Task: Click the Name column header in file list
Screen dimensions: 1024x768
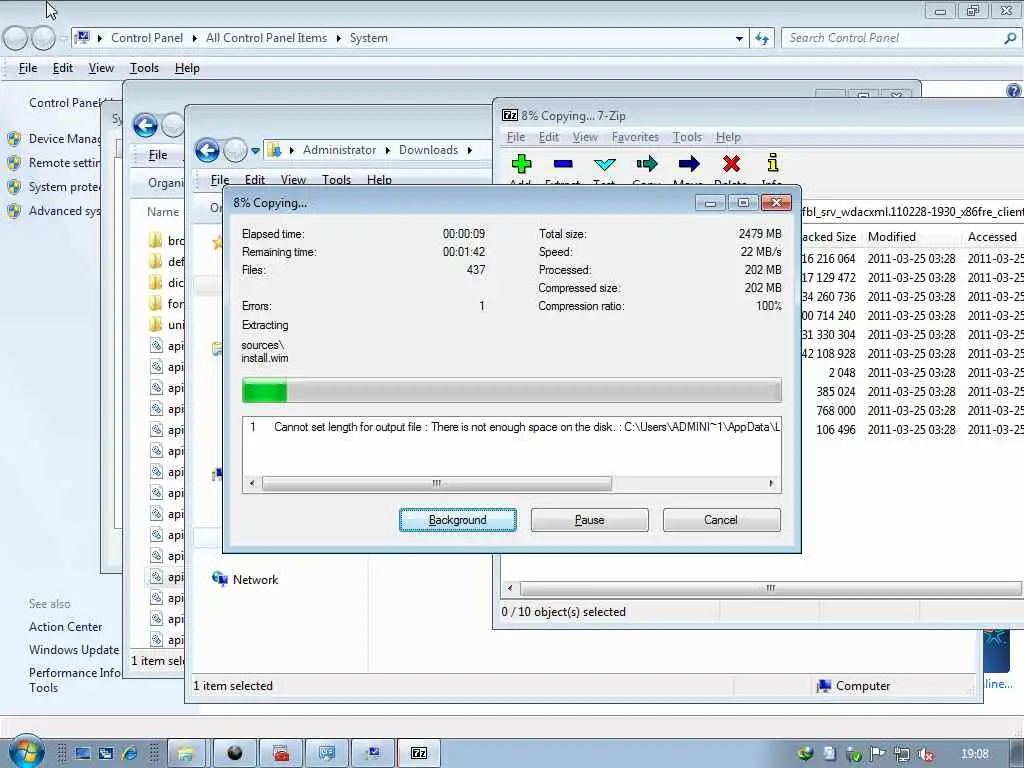Action: point(163,212)
